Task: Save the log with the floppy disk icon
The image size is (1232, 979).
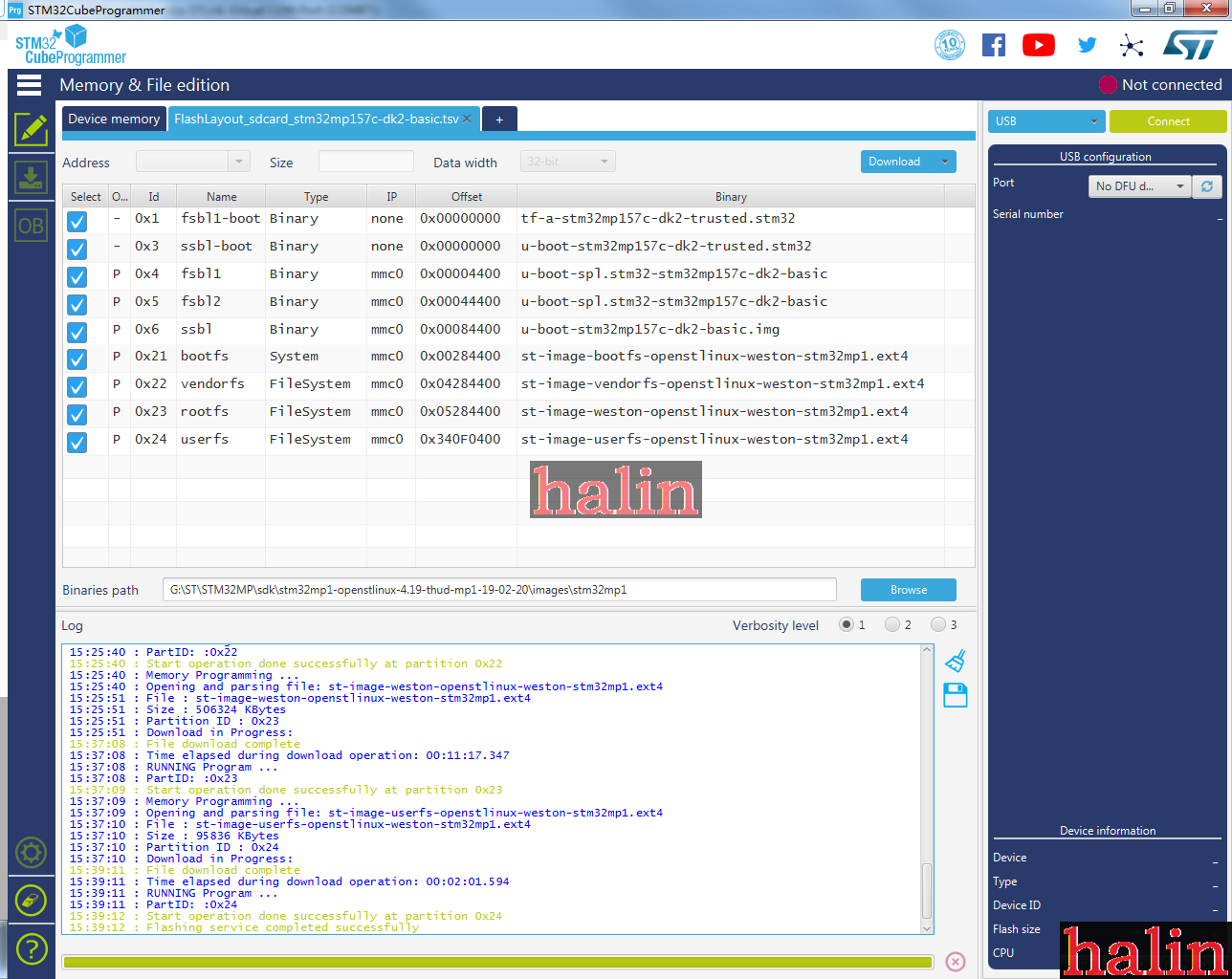Action: (955, 695)
